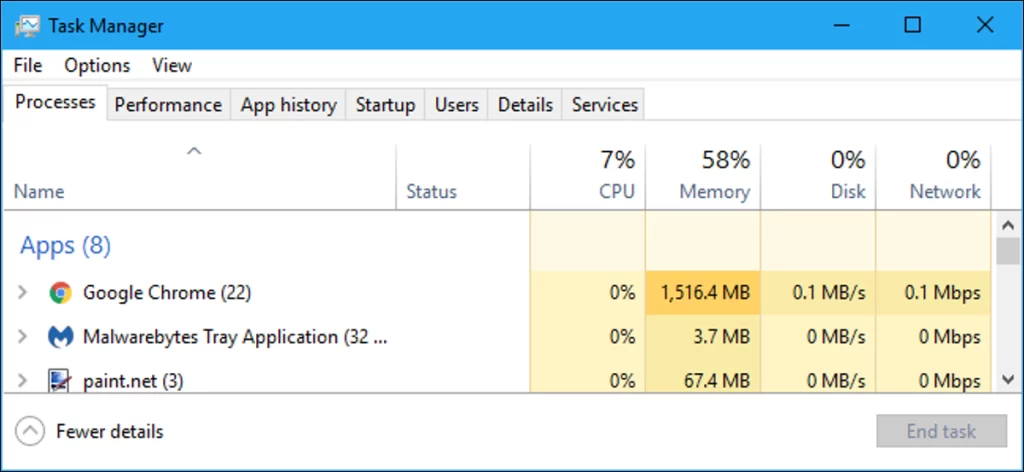Select the Chrome memory usage cell
Viewport: 1024px width, 472px height.
tap(703, 293)
